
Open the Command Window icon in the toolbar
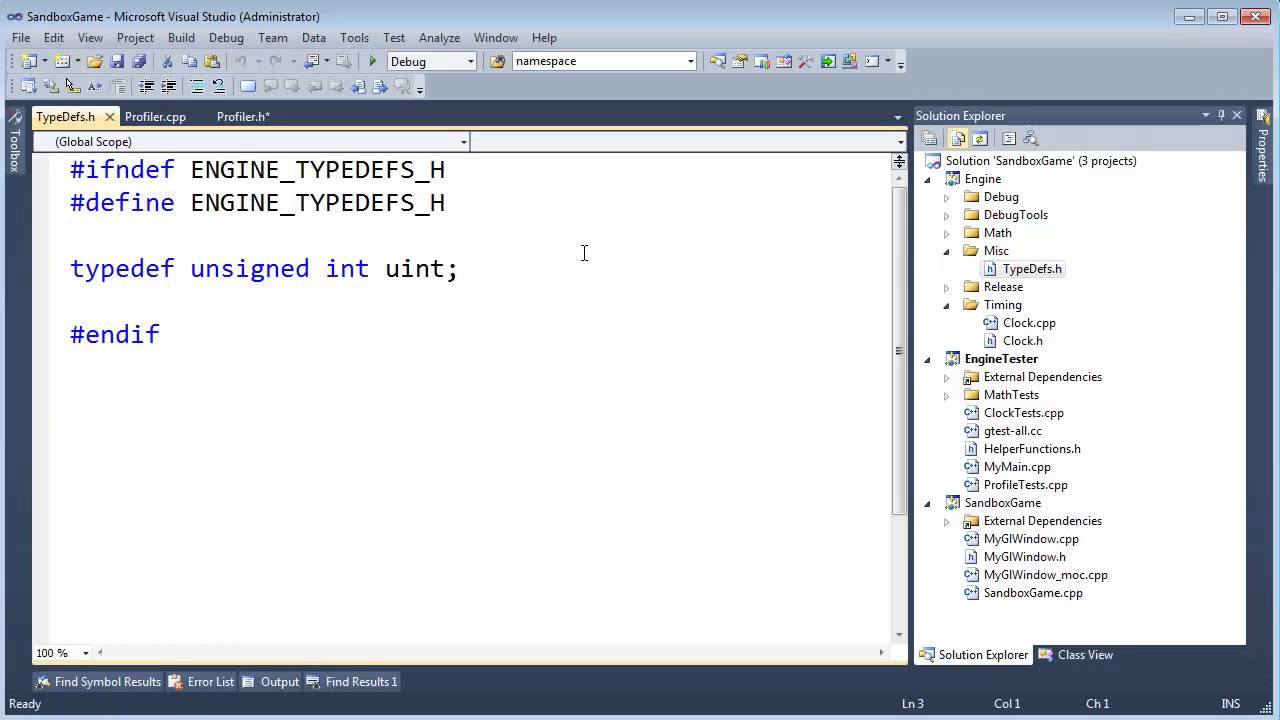pos(871,61)
